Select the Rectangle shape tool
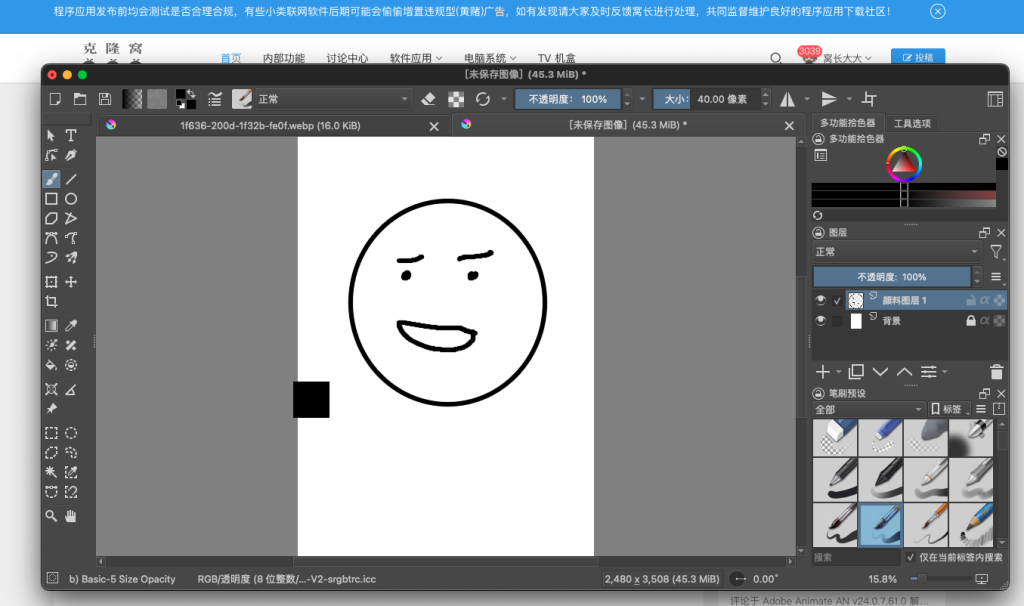Image resolution: width=1024 pixels, height=606 pixels. pyautogui.click(x=52, y=199)
